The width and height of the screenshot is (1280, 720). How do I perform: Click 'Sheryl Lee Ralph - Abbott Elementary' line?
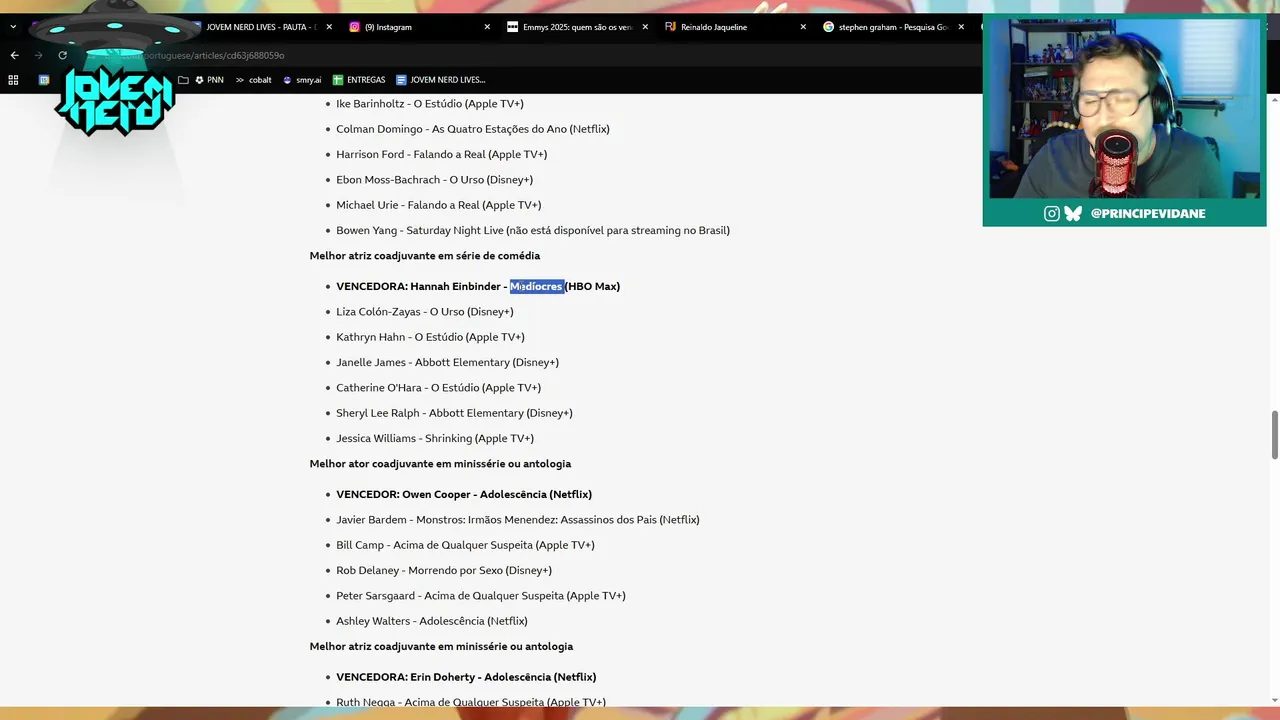(x=454, y=413)
